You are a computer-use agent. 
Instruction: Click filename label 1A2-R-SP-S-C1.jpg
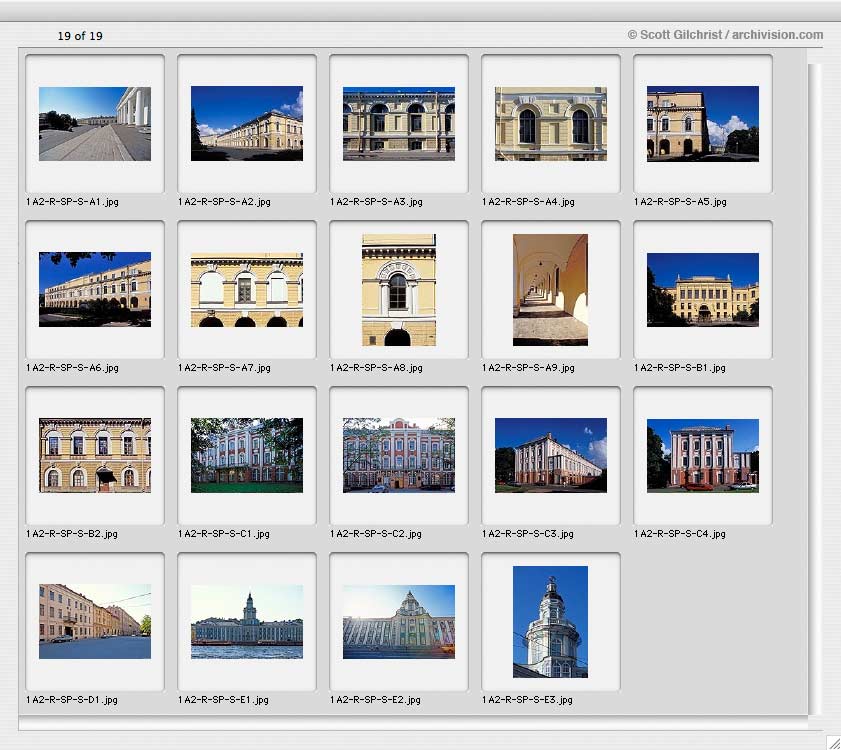(224, 534)
